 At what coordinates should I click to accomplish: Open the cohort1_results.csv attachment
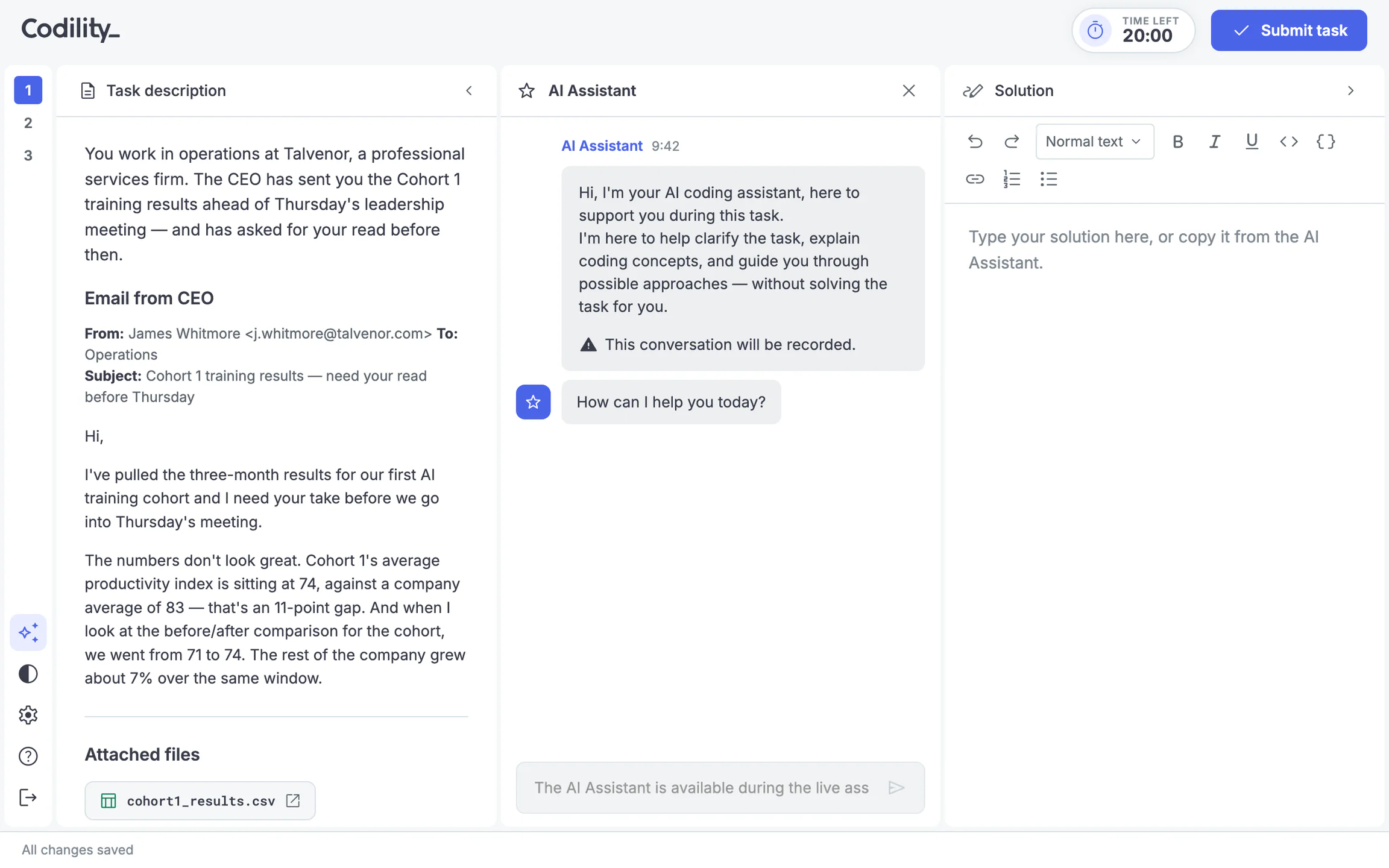pos(200,800)
